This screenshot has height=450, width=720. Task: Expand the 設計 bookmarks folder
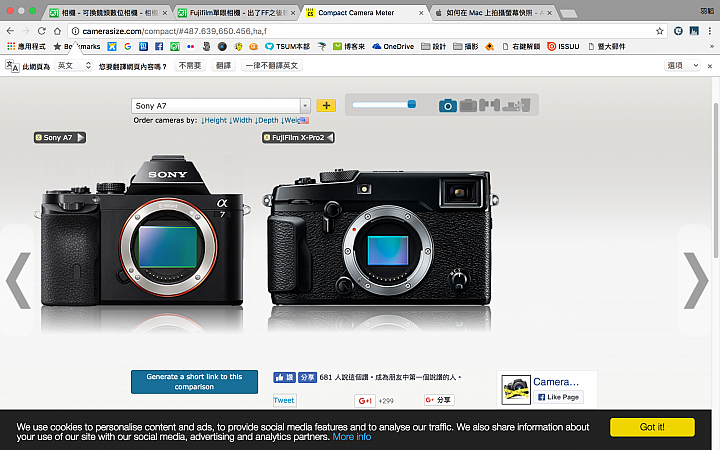[434, 46]
